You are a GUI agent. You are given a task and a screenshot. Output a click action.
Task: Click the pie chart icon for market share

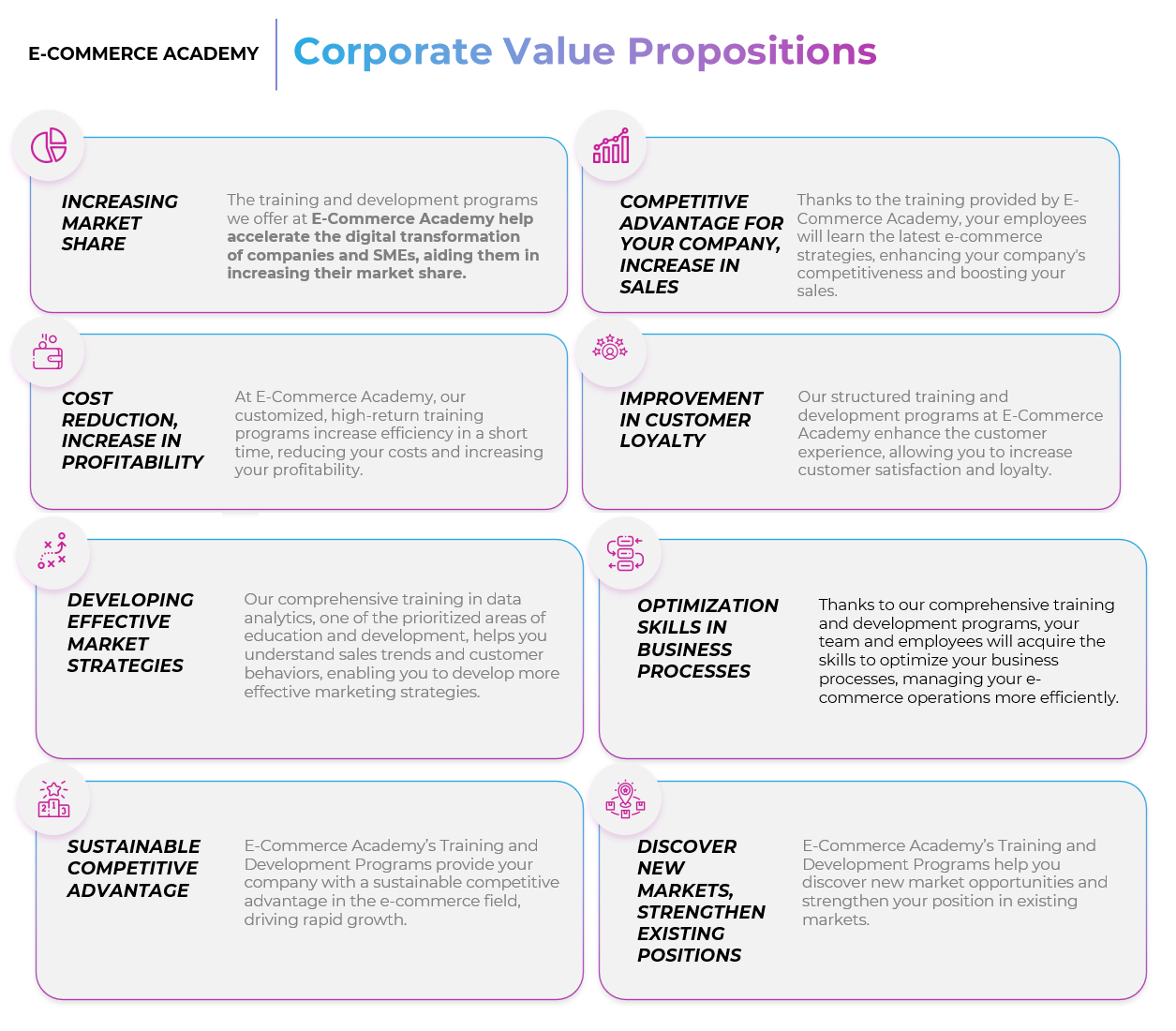[x=49, y=146]
